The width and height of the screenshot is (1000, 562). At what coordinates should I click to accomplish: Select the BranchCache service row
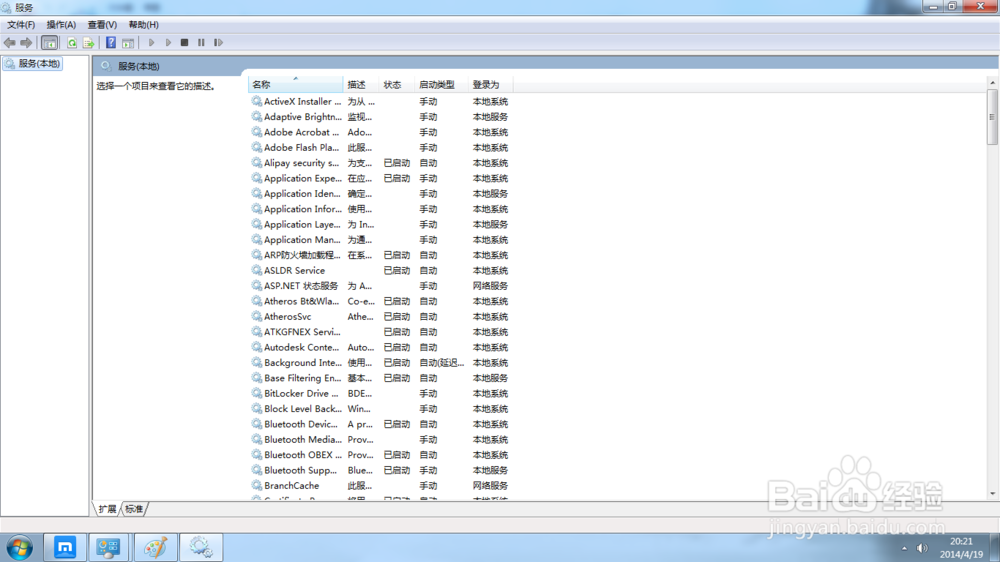pyautogui.click(x=379, y=485)
